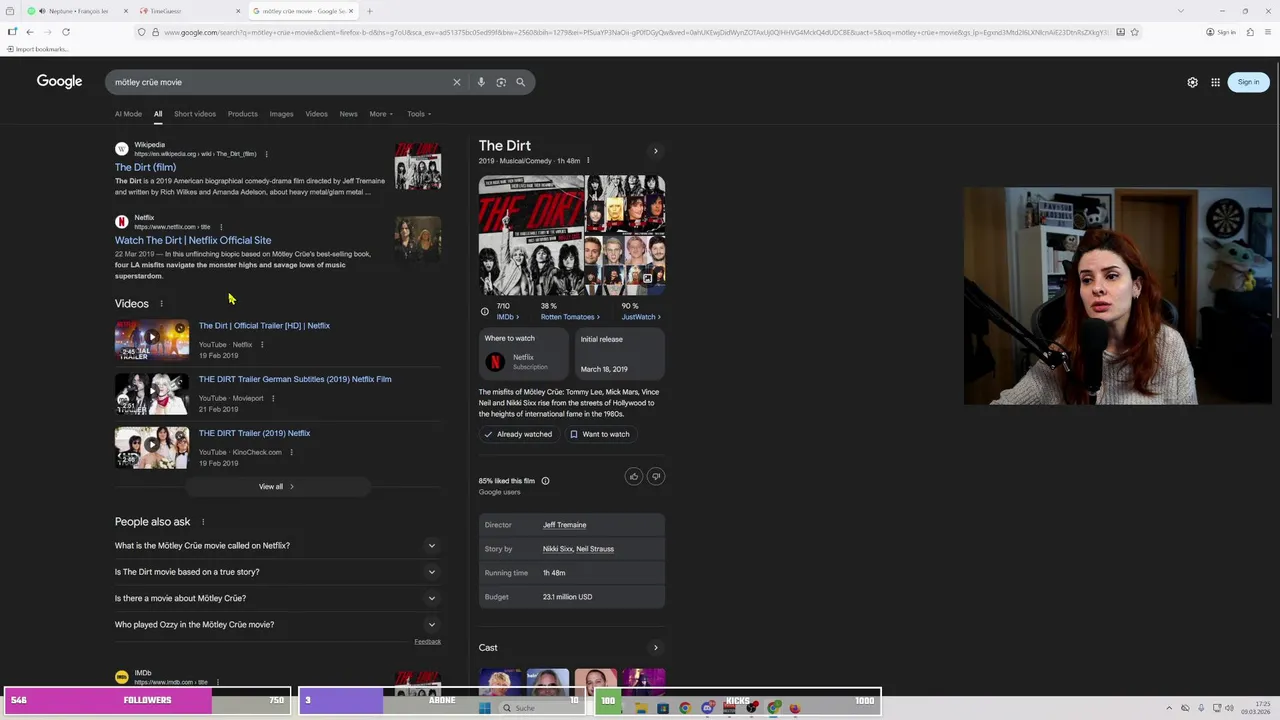The image size is (1280, 720).
Task: Open more options for the Wikipedia result
Action: (266, 154)
